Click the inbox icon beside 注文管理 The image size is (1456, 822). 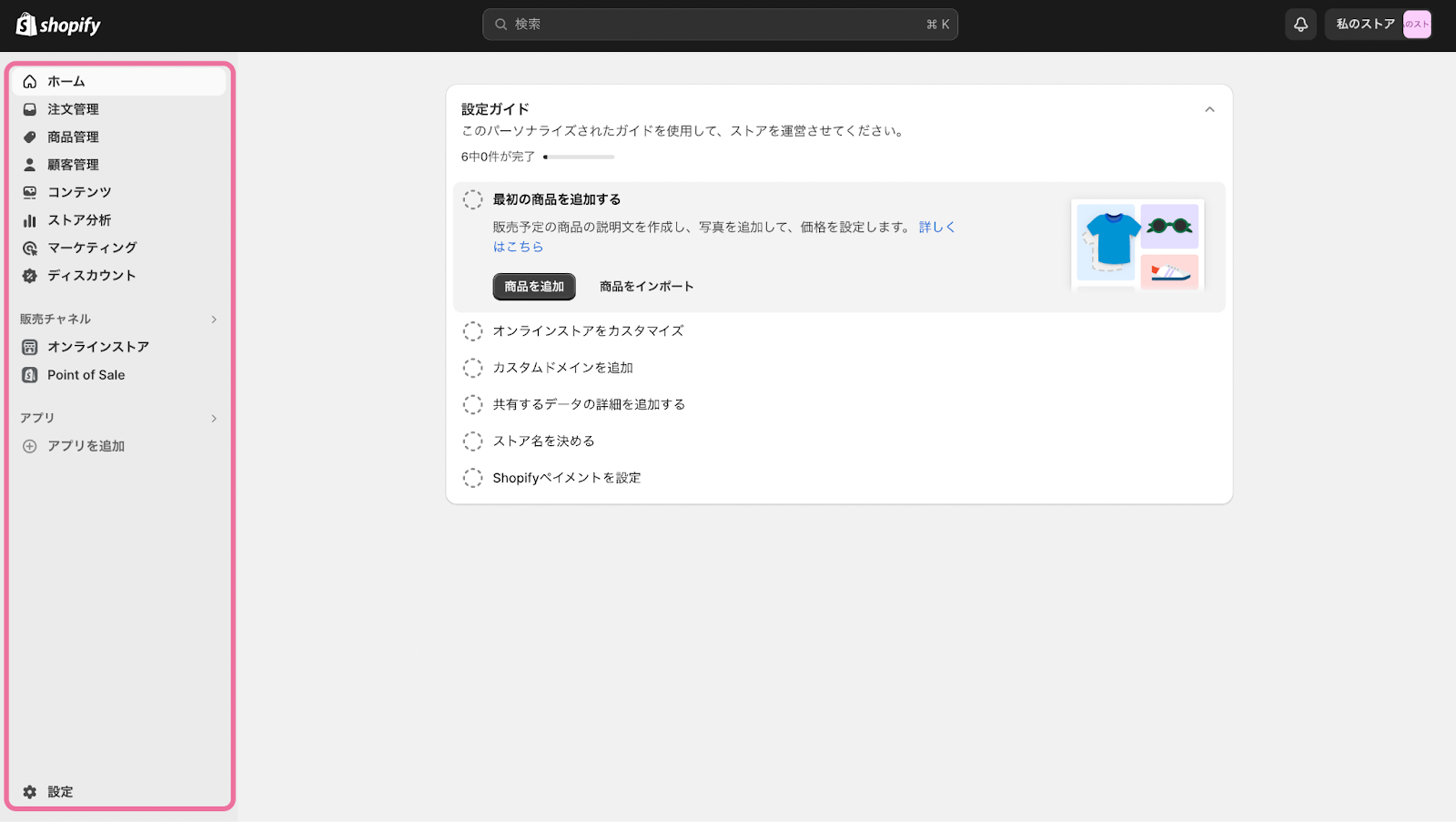30,109
